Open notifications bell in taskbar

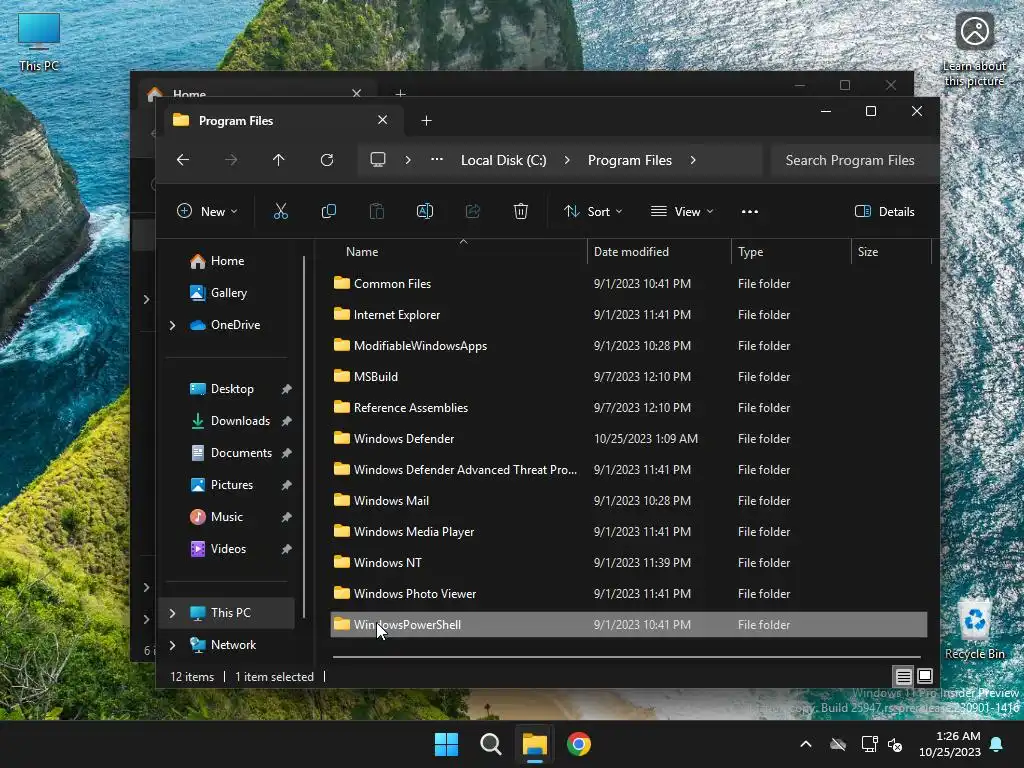coord(997,744)
